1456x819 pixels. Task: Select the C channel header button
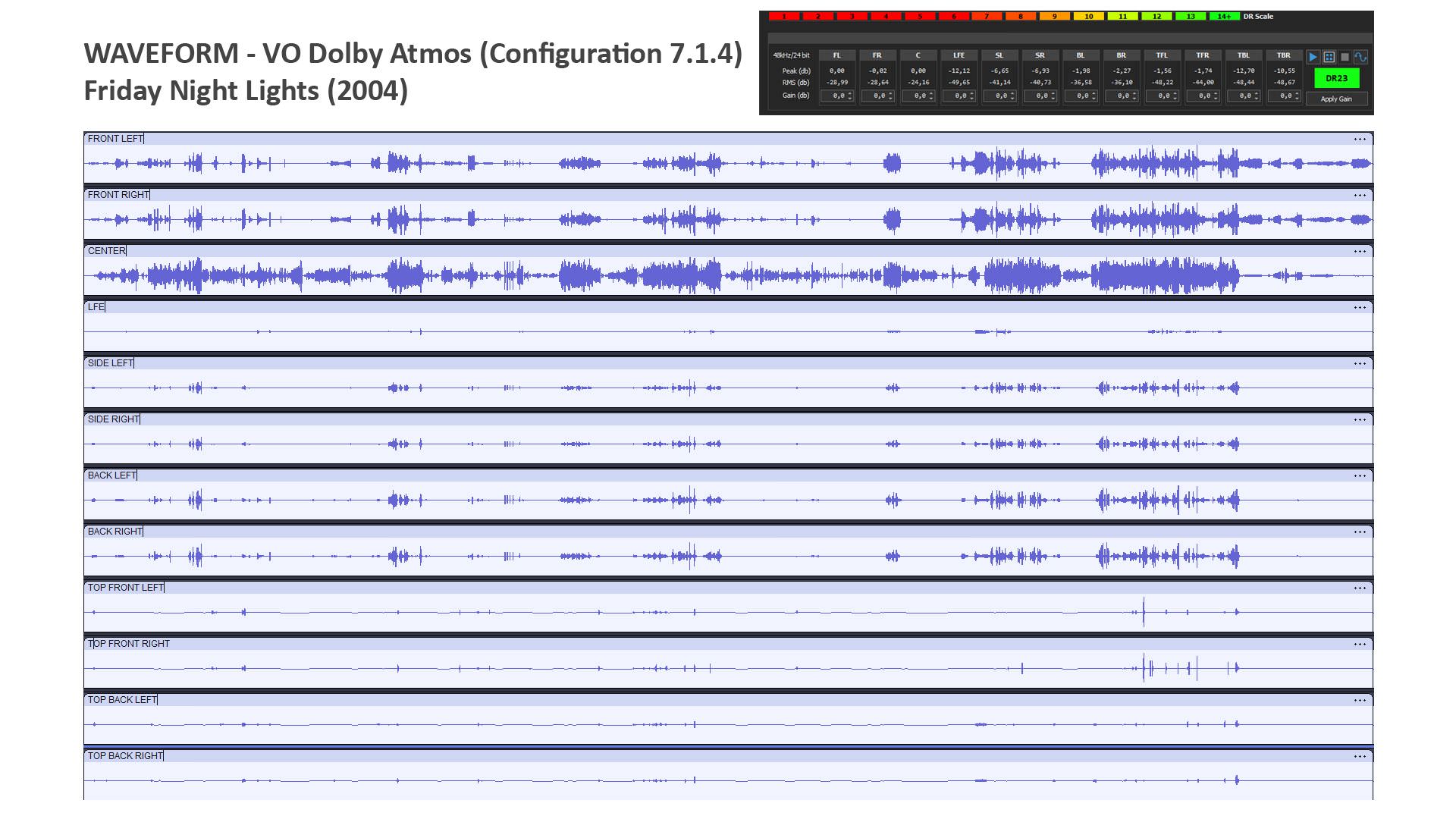[x=918, y=55]
